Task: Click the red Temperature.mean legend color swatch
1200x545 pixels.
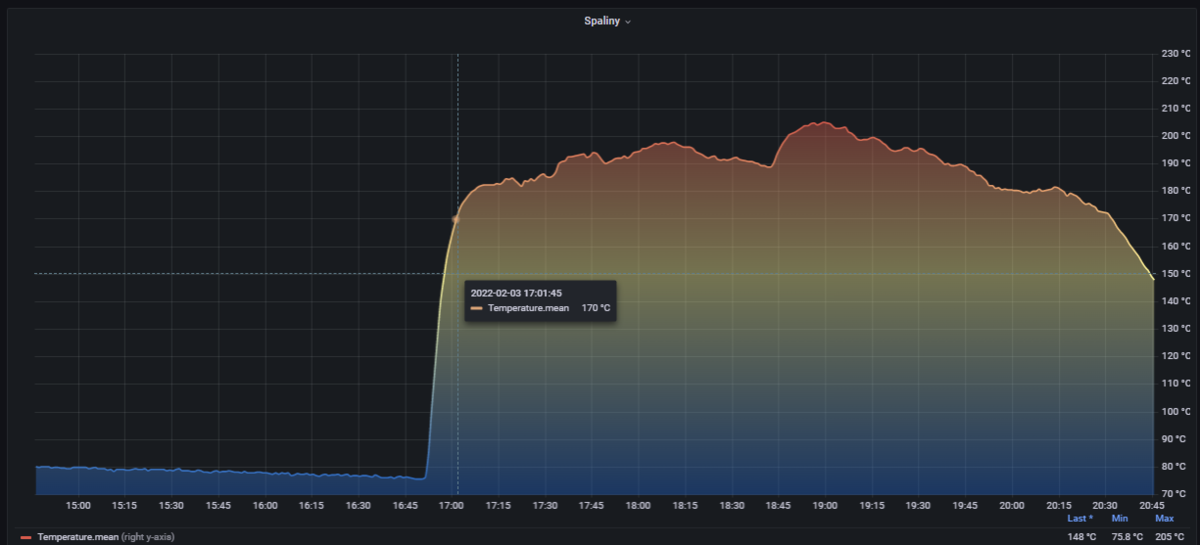Action: 26,538
